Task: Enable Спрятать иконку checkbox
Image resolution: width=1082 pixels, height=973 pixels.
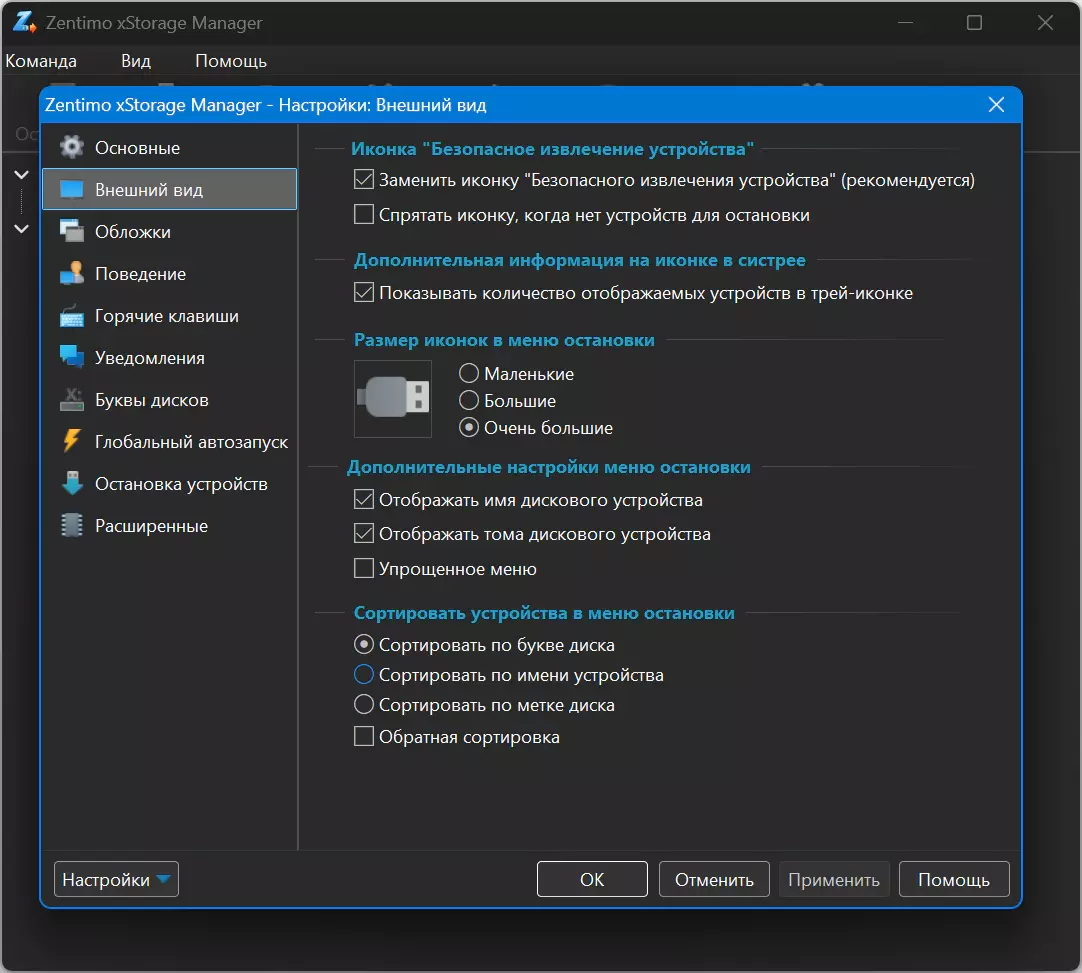Action: (x=364, y=215)
